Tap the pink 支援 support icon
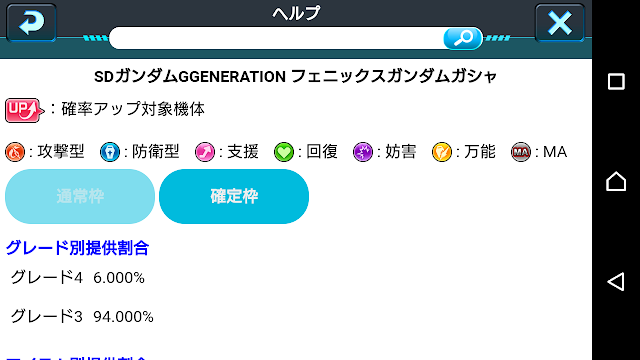The width and height of the screenshot is (640, 360). click(205, 152)
